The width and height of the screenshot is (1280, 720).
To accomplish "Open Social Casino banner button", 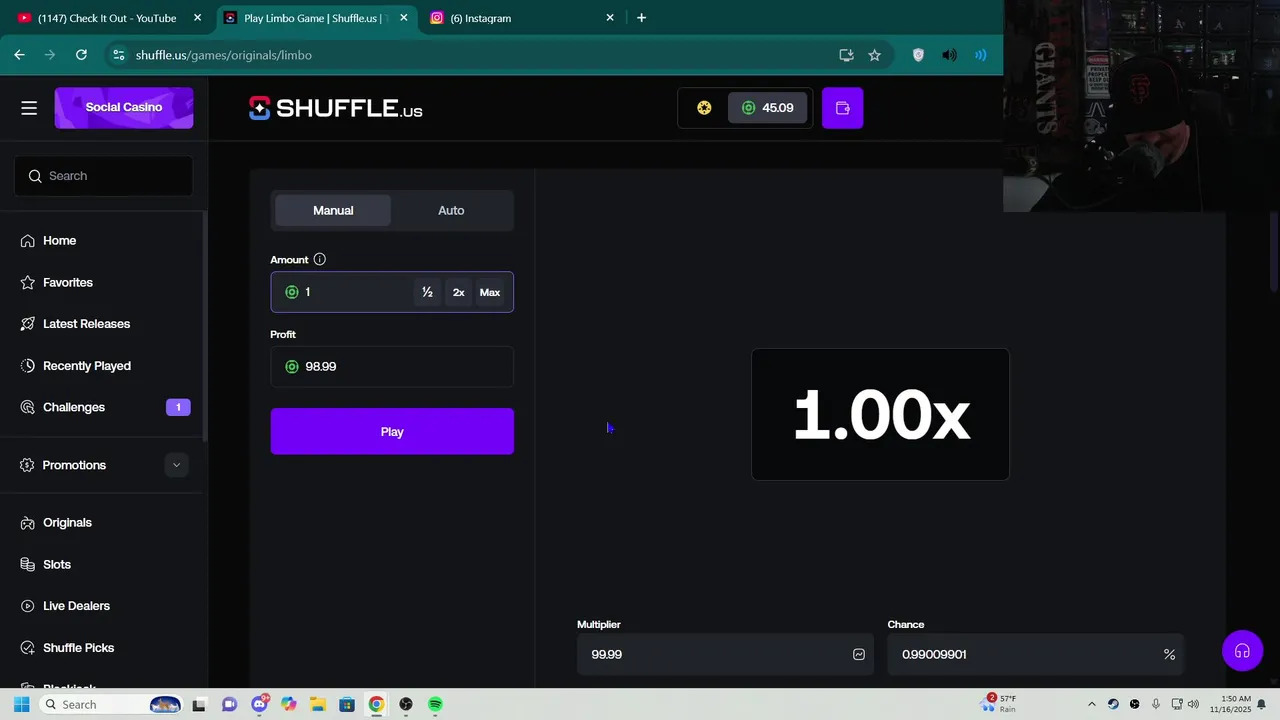I will [124, 107].
